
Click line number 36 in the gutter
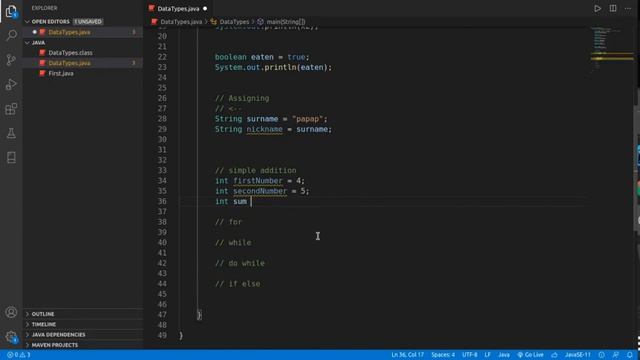click(162, 201)
